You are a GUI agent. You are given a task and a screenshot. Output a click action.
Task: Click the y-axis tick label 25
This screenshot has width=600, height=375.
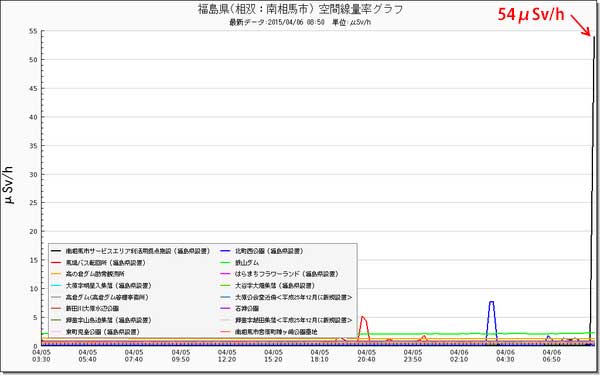coord(33,203)
